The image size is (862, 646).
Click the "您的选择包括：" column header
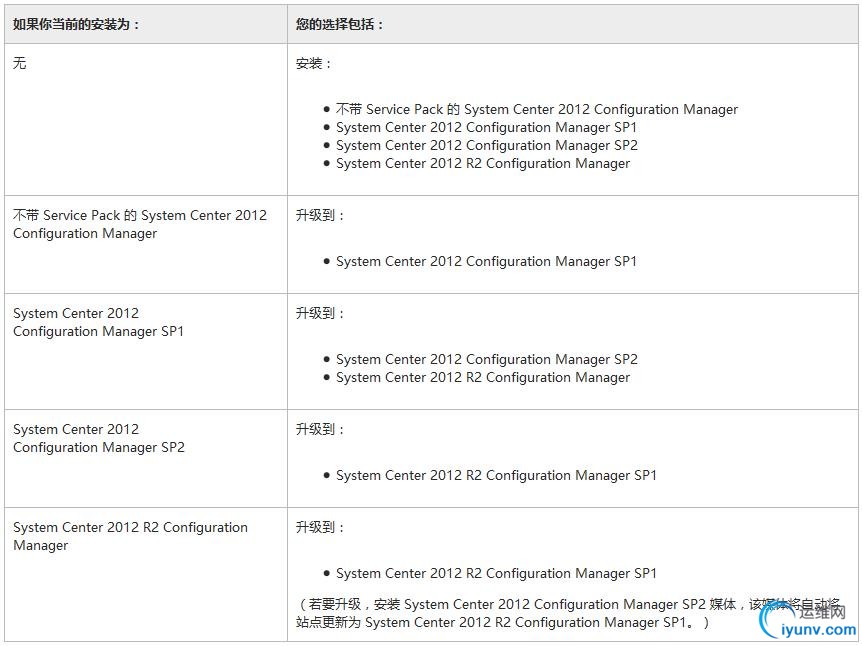point(340,24)
